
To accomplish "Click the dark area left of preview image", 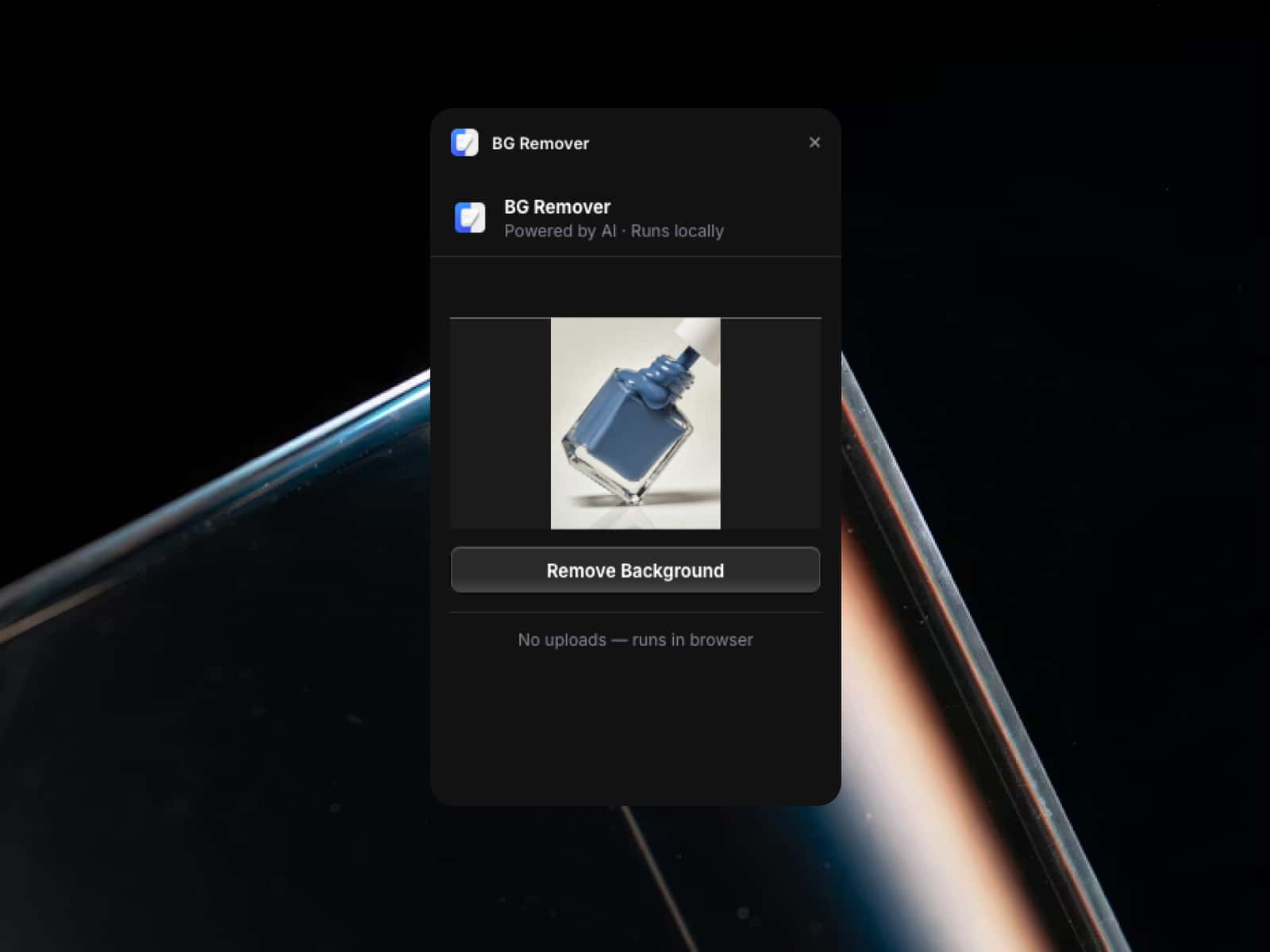I will [500, 424].
